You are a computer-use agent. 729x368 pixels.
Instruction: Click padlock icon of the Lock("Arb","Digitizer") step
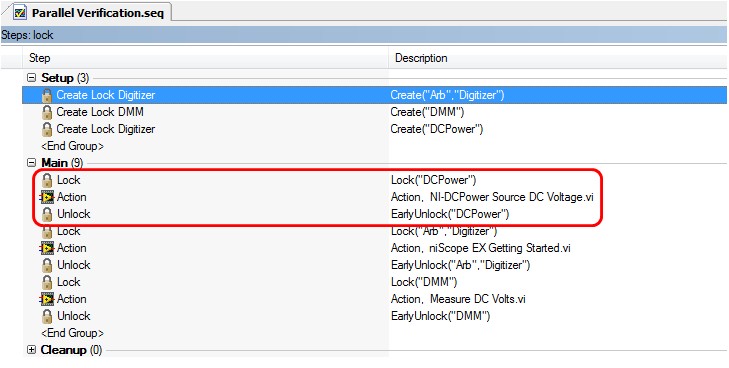[47, 232]
